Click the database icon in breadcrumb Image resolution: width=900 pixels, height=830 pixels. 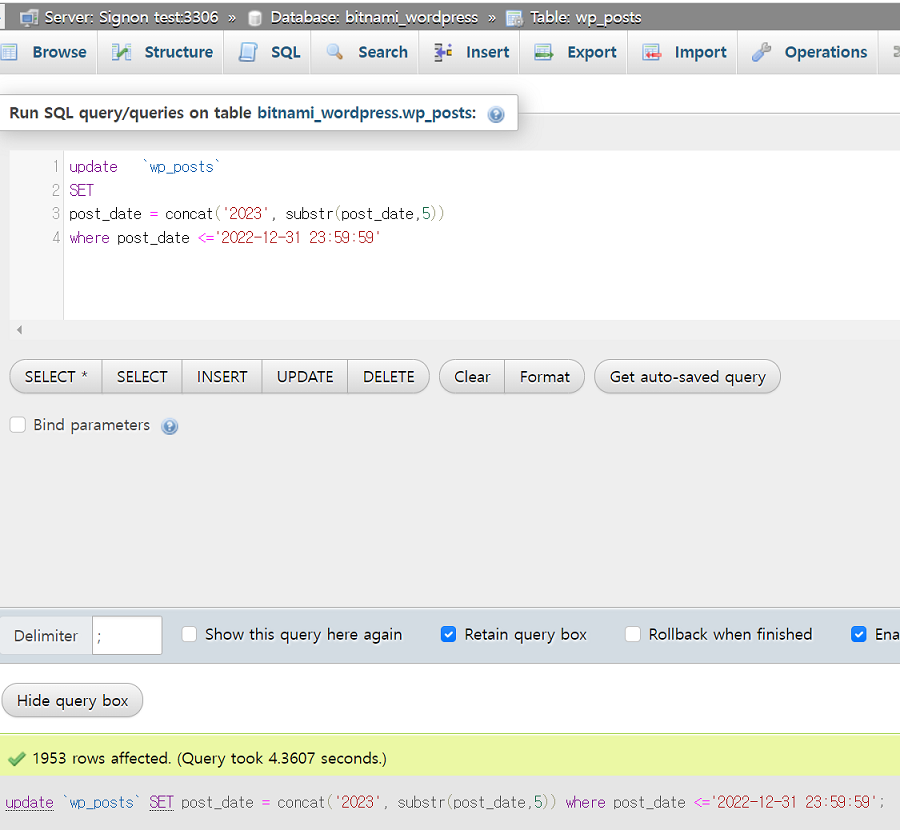click(256, 17)
